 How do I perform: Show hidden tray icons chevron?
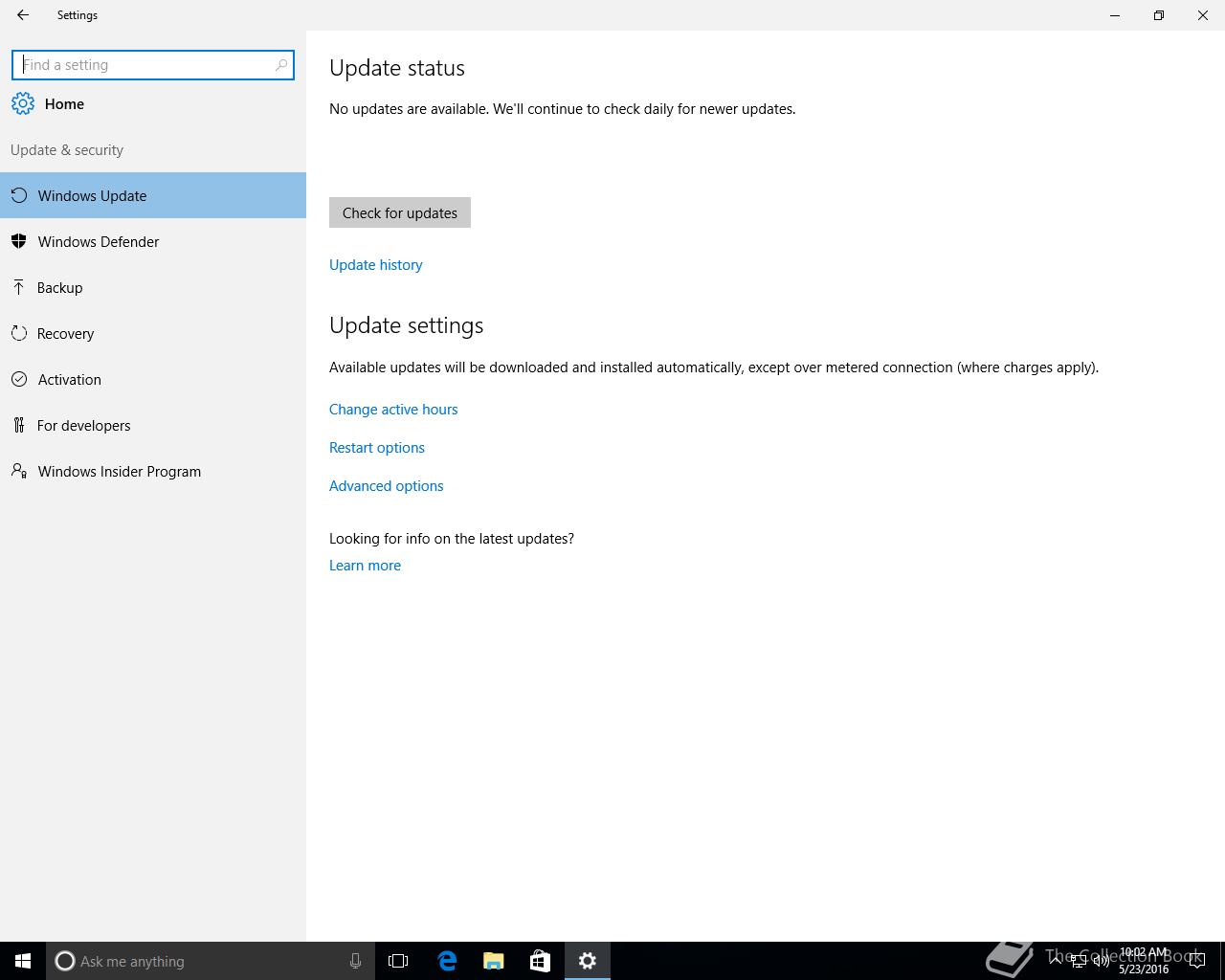tap(1055, 960)
